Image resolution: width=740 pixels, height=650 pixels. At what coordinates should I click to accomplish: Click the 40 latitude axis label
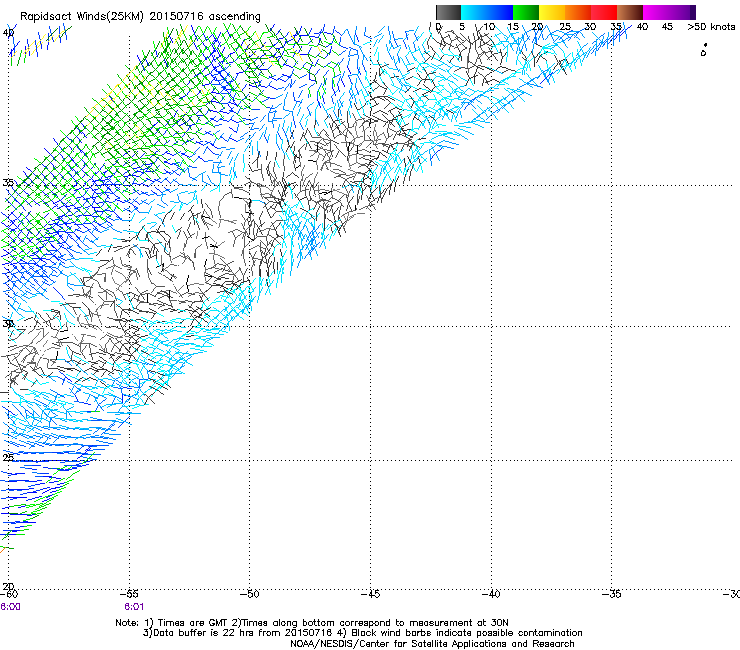point(8,33)
